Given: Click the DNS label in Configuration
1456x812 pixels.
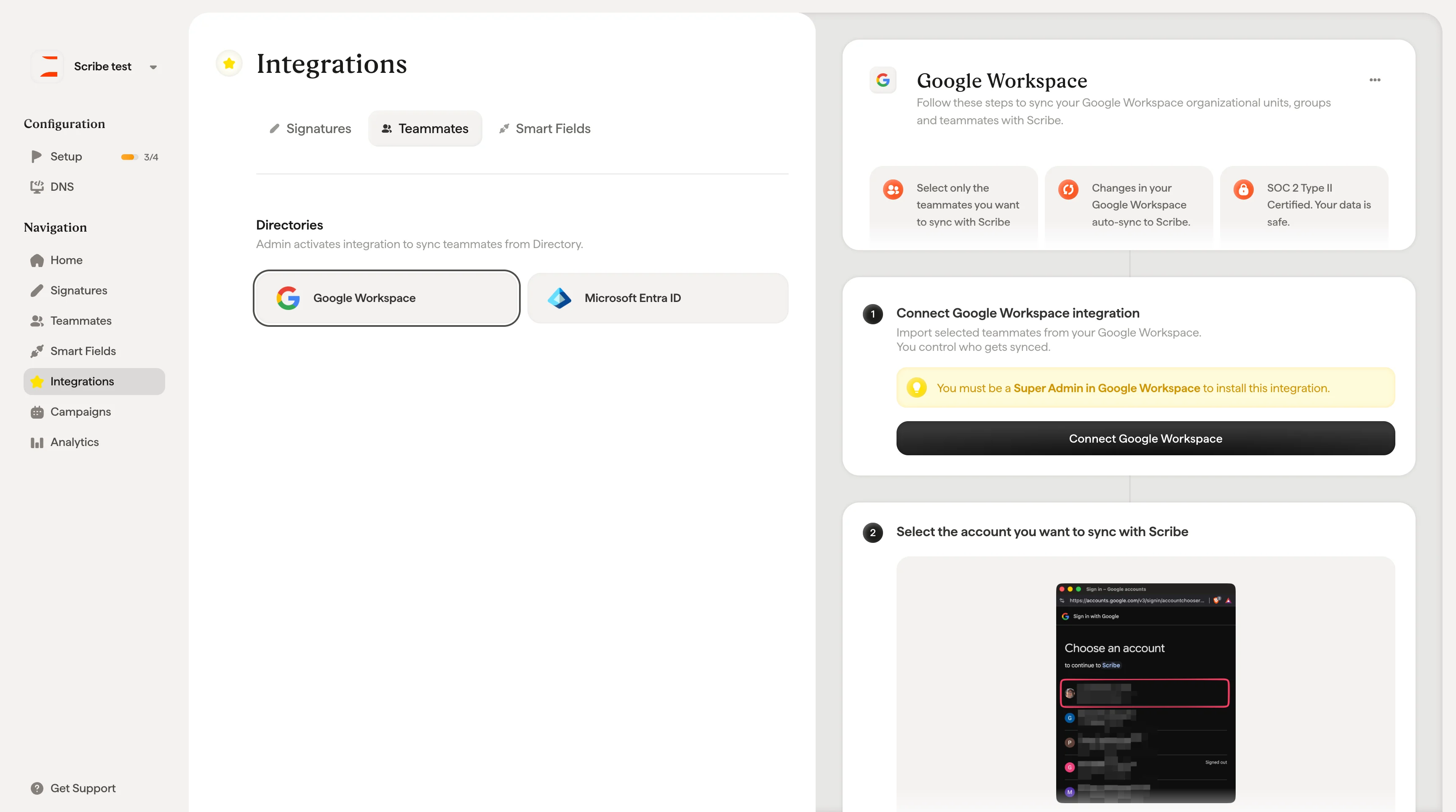Looking at the screenshot, I should pyautogui.click(x=62, y=187).
